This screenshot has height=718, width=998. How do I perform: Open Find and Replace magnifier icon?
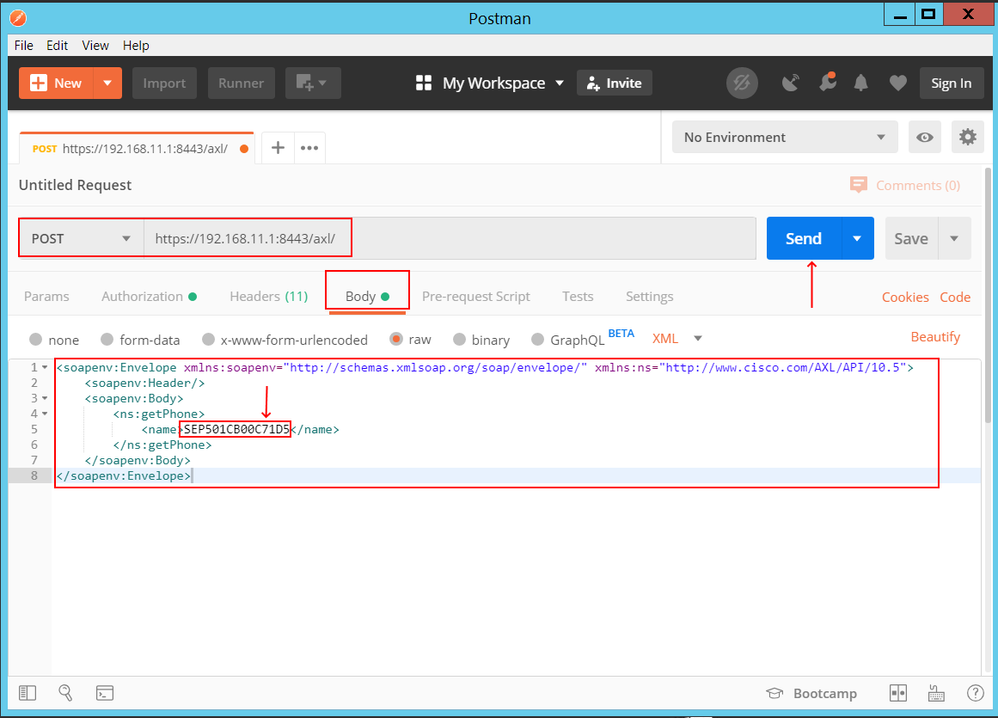click(66, 693)
